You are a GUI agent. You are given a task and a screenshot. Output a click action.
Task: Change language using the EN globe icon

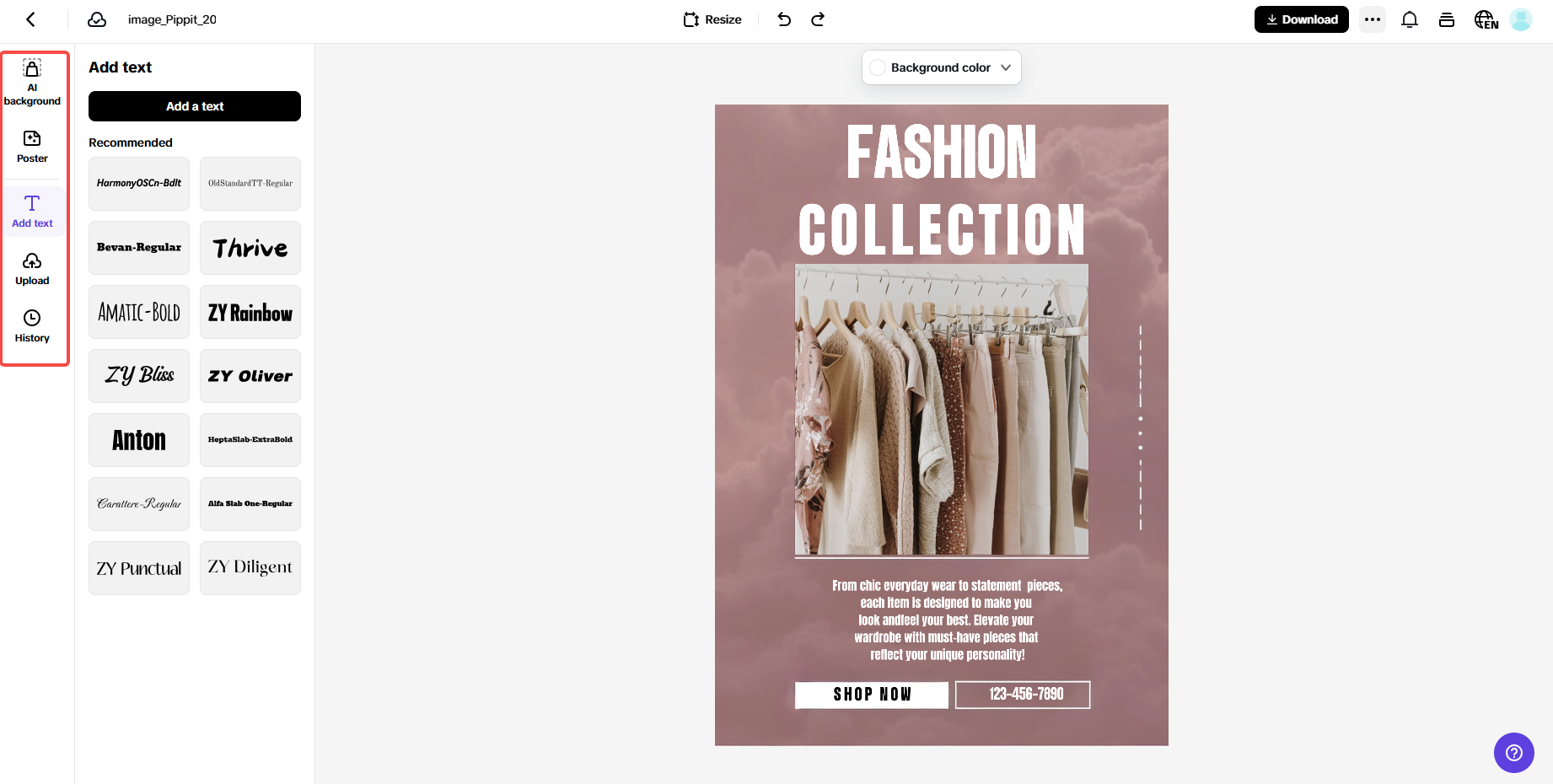1485,19
